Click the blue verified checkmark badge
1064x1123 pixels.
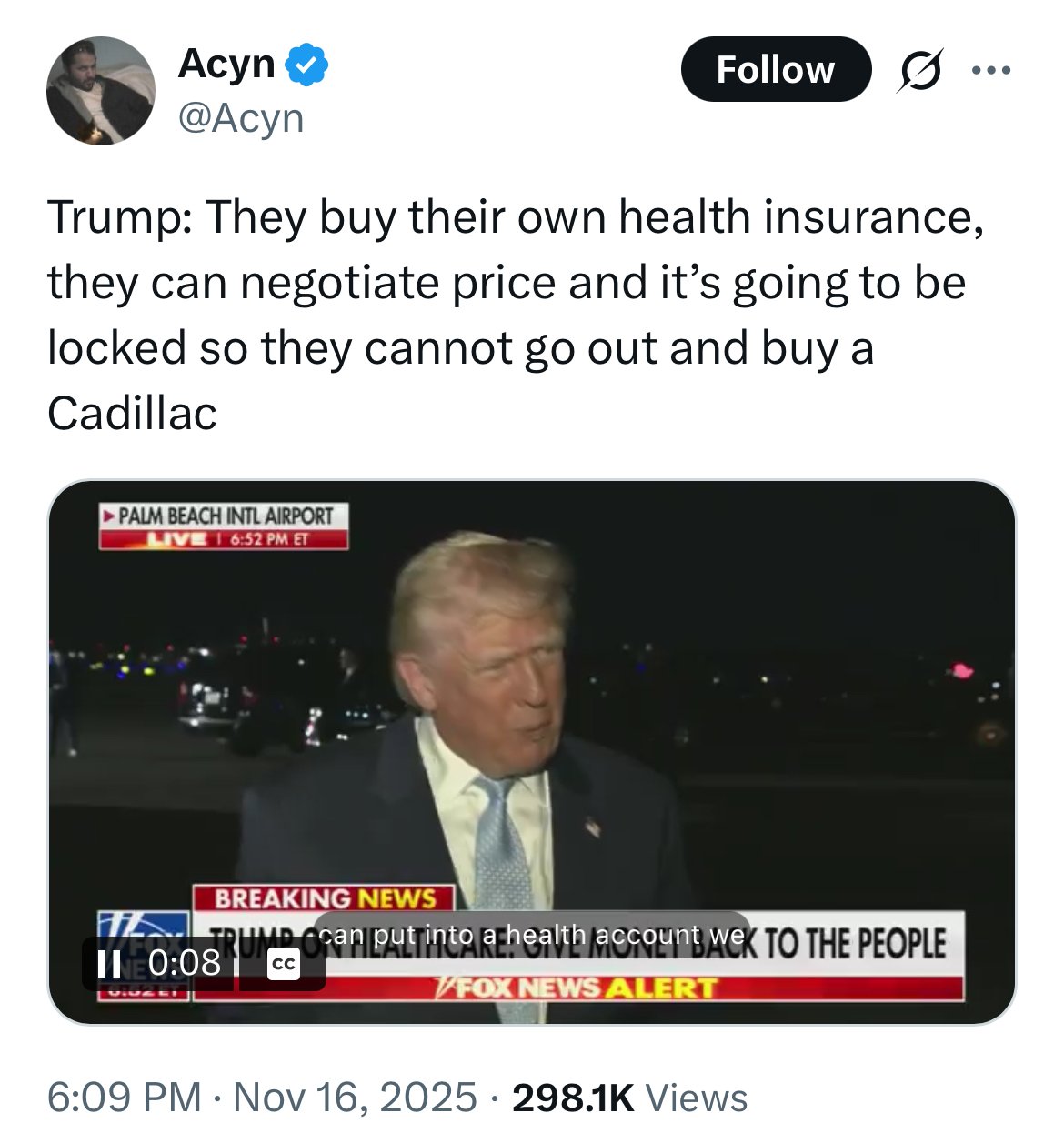306,64
